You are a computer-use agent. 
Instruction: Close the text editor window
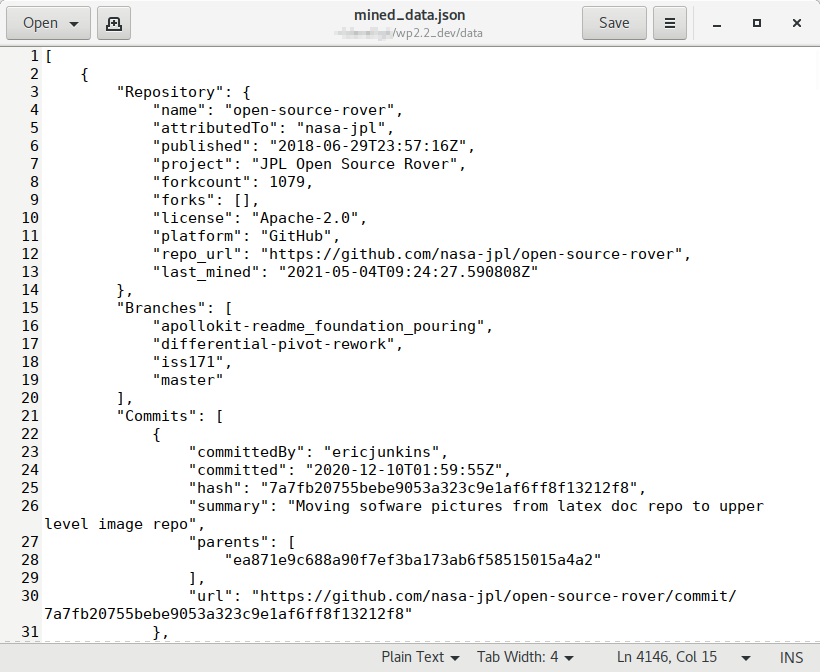(796, 23)
